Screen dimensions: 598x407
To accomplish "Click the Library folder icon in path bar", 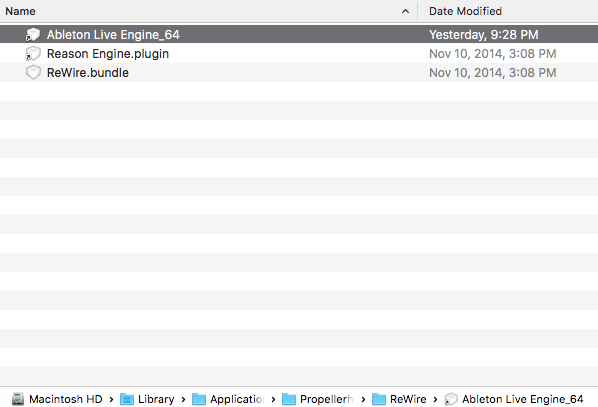I will [127, 399].
